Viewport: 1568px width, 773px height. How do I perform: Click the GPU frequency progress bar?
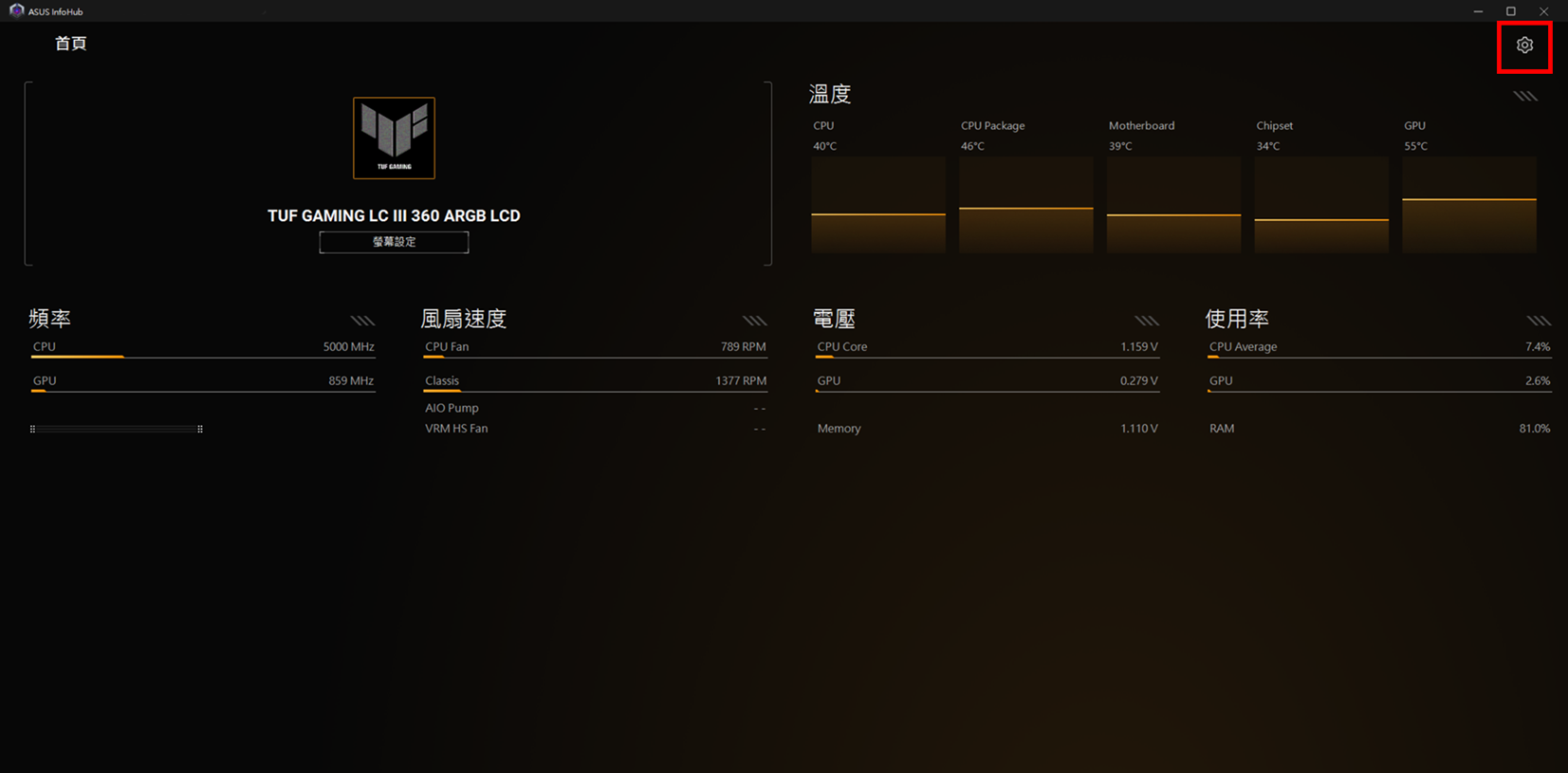point(203,391)
